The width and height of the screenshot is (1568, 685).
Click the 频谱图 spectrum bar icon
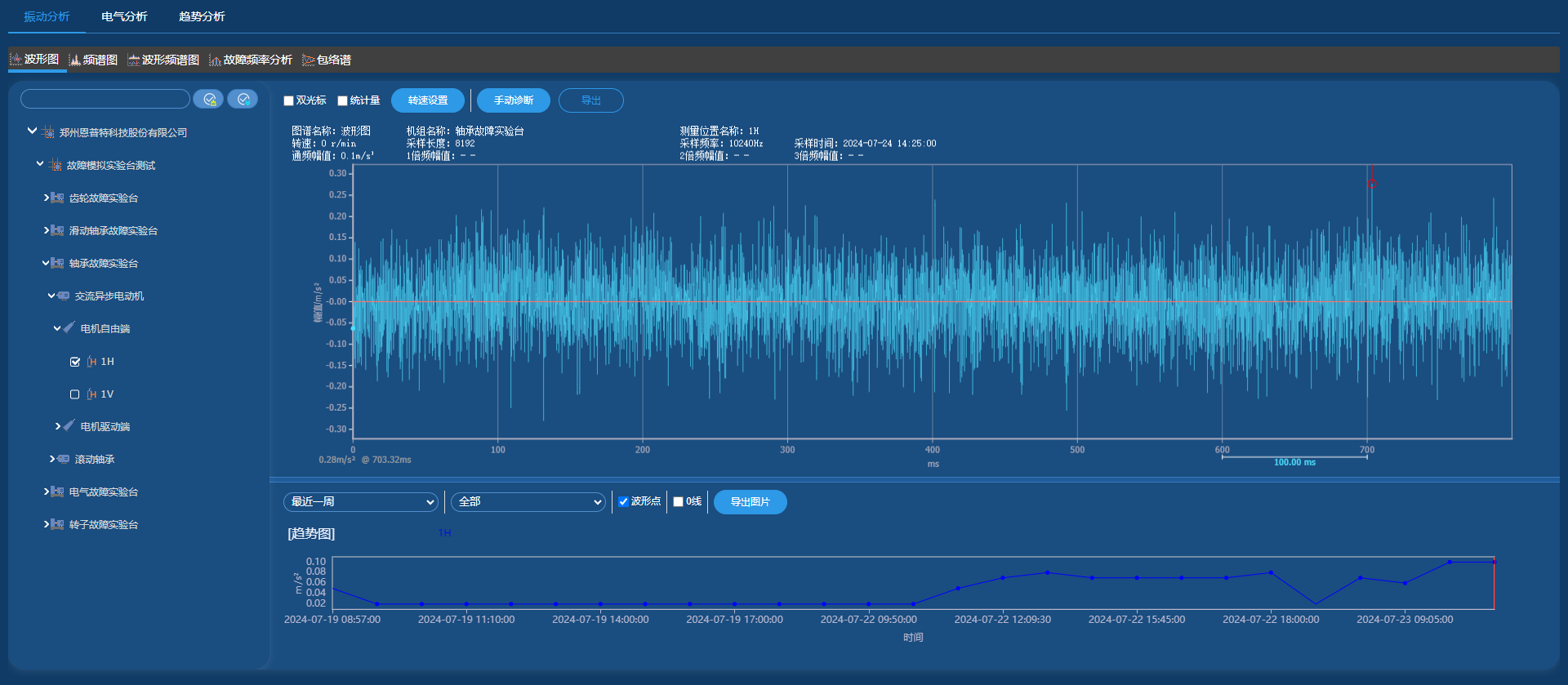tap(75, 60)
